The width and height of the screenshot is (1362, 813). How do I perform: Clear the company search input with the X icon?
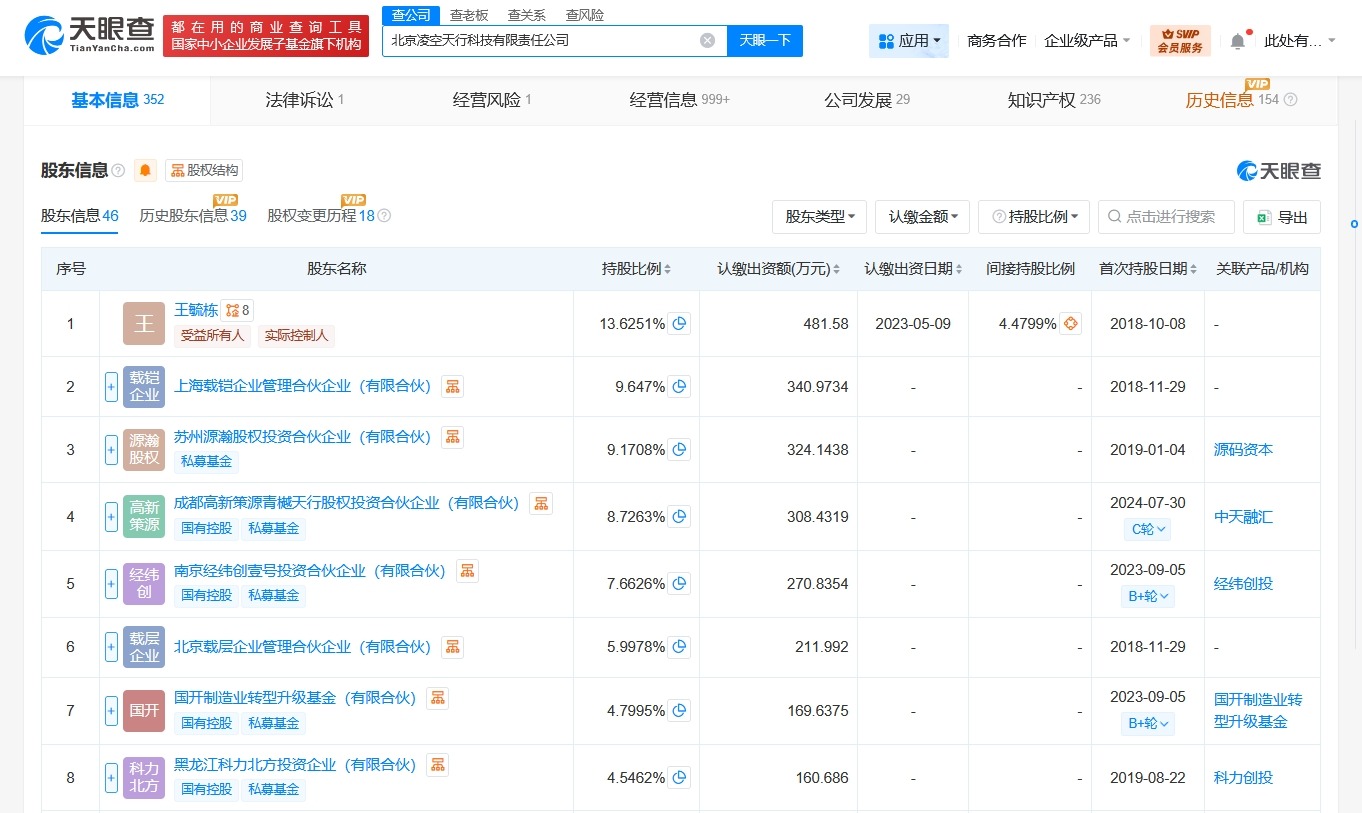(x=707, y=40)
